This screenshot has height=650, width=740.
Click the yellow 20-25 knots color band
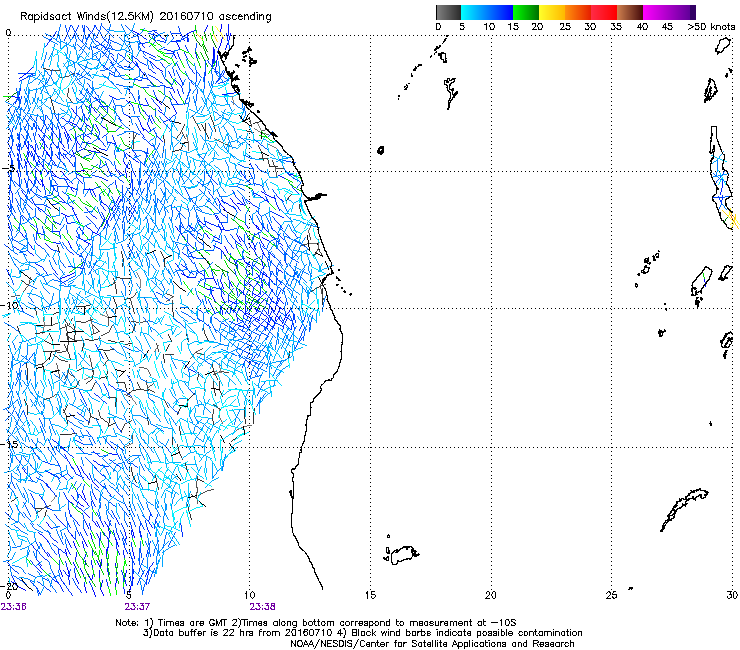click(552, 12)
